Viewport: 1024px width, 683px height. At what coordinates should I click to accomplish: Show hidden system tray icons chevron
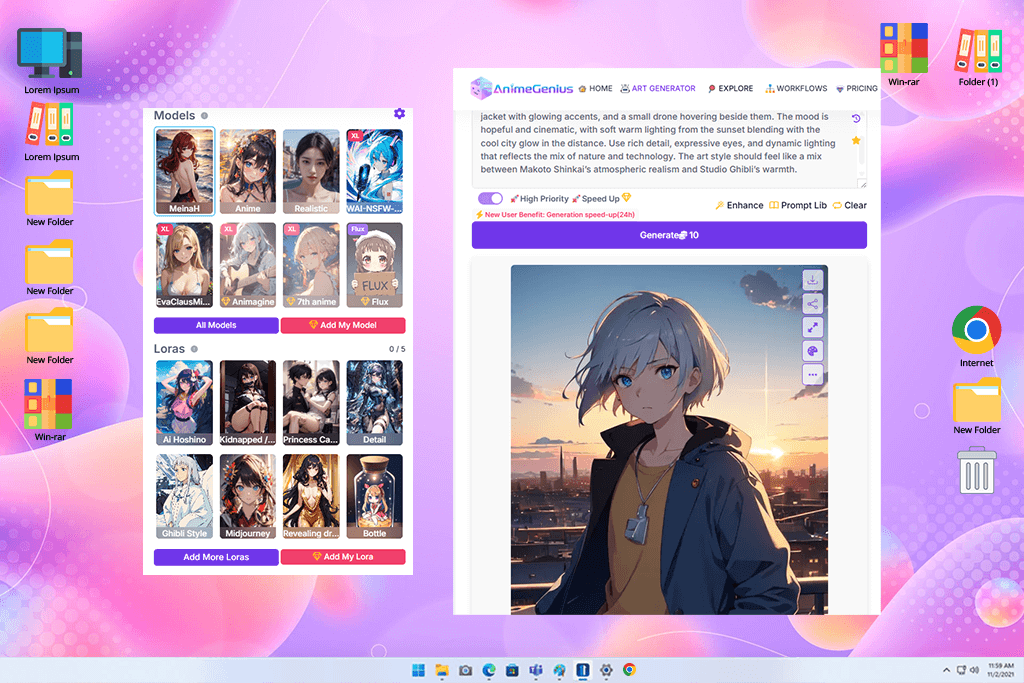(946, 670)
